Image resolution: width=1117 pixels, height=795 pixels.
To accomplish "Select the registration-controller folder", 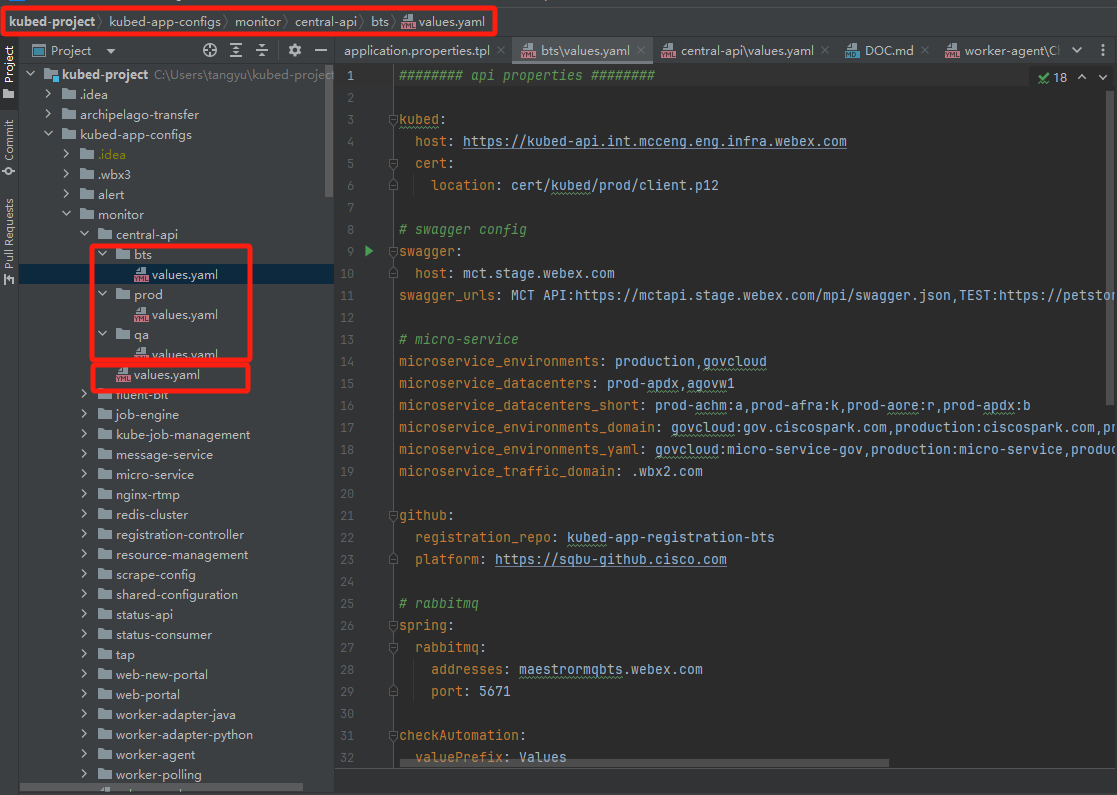I will [x=171, y=534].
